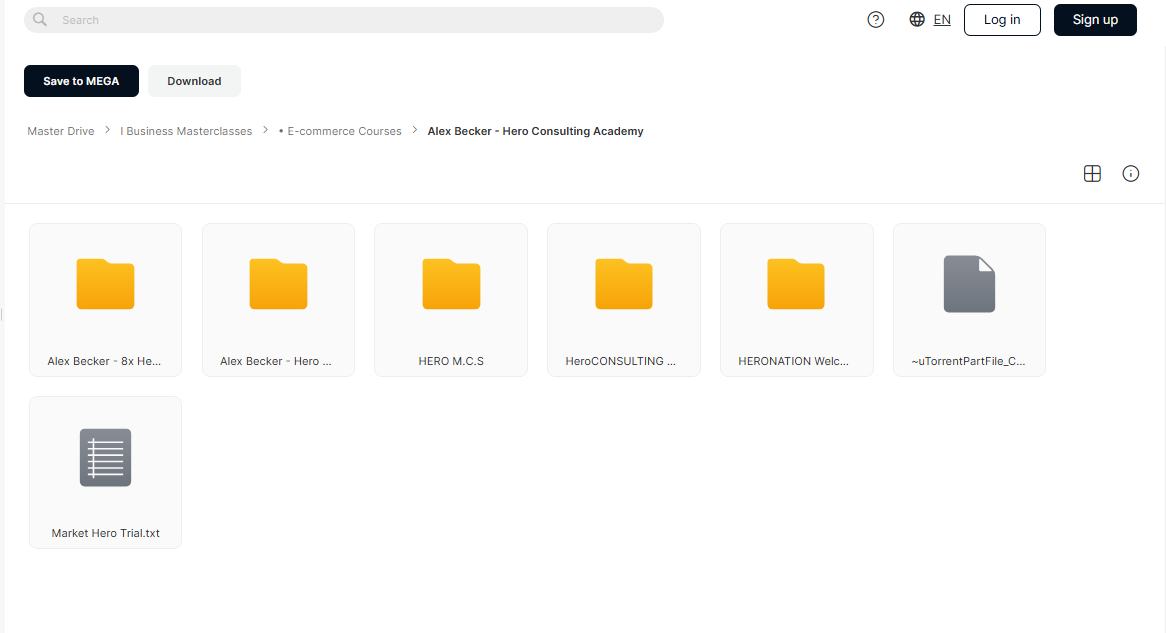Click the 'HERONATION Welc...' folder name
1166x633 pixels.
click(793, 361)
